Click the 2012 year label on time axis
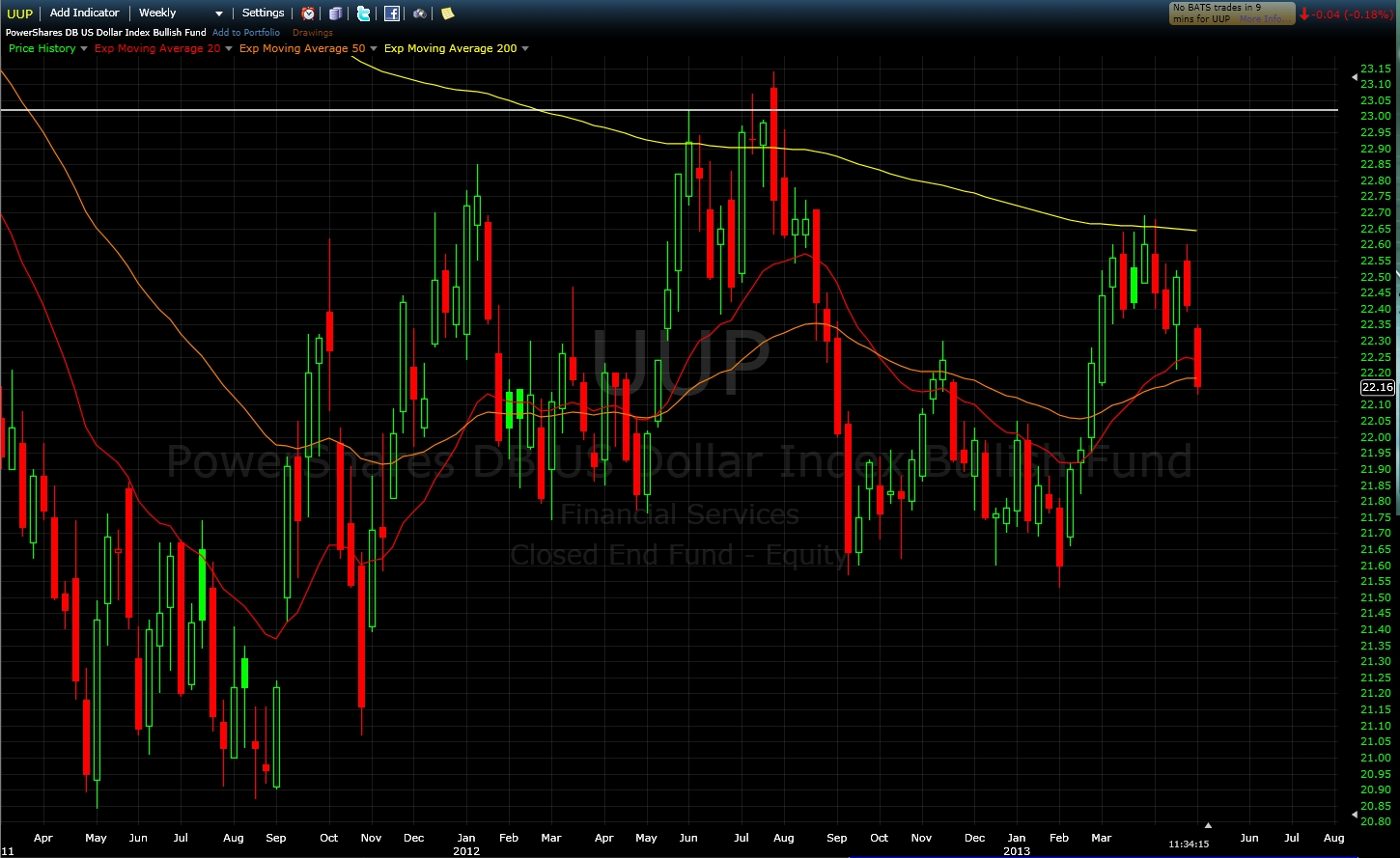Image resolution: width=1400 pixels, height=858 pixels. [465, 850]
